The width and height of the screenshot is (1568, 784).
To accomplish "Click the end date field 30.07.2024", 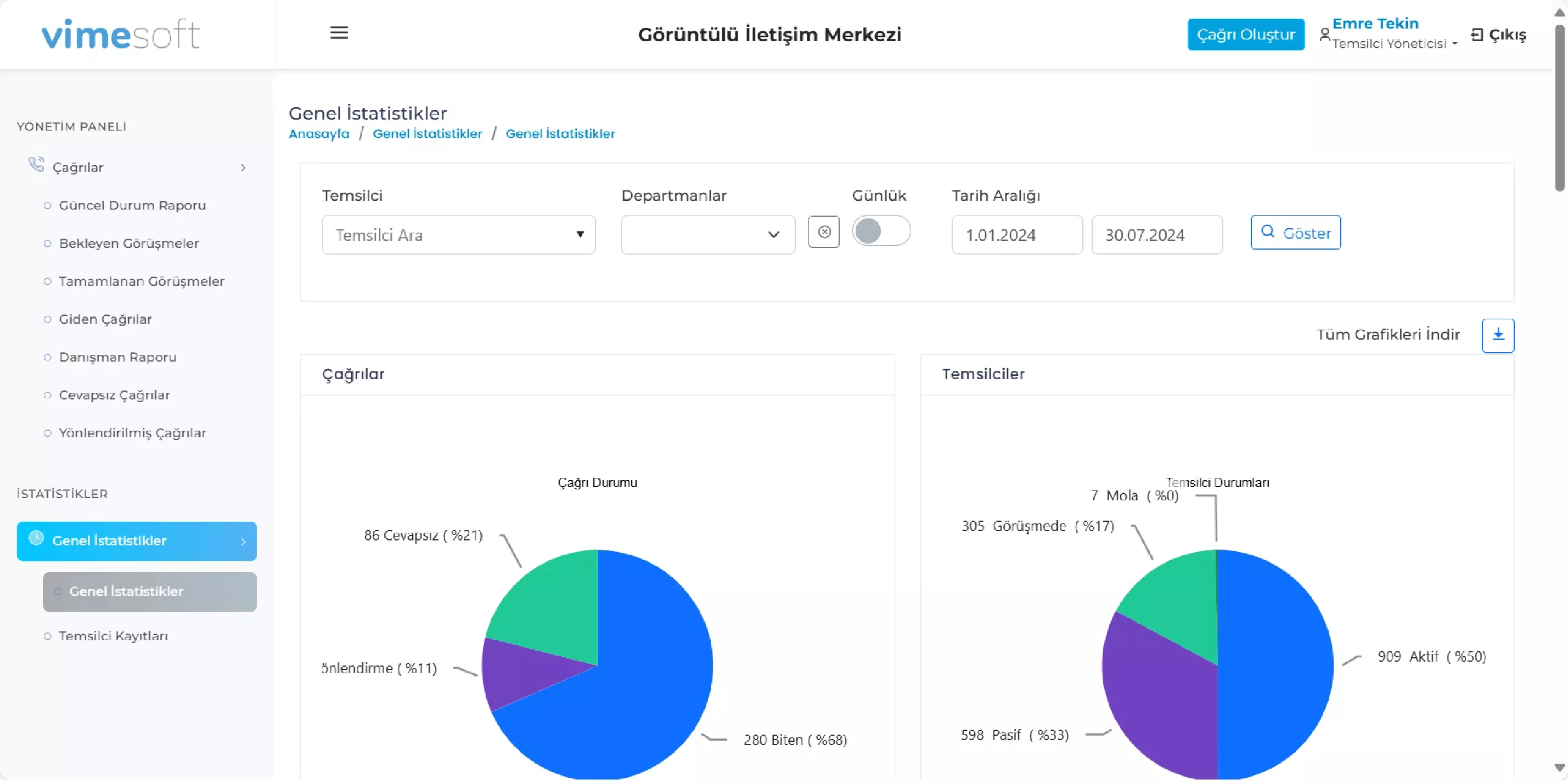I will coord(1156,234).
